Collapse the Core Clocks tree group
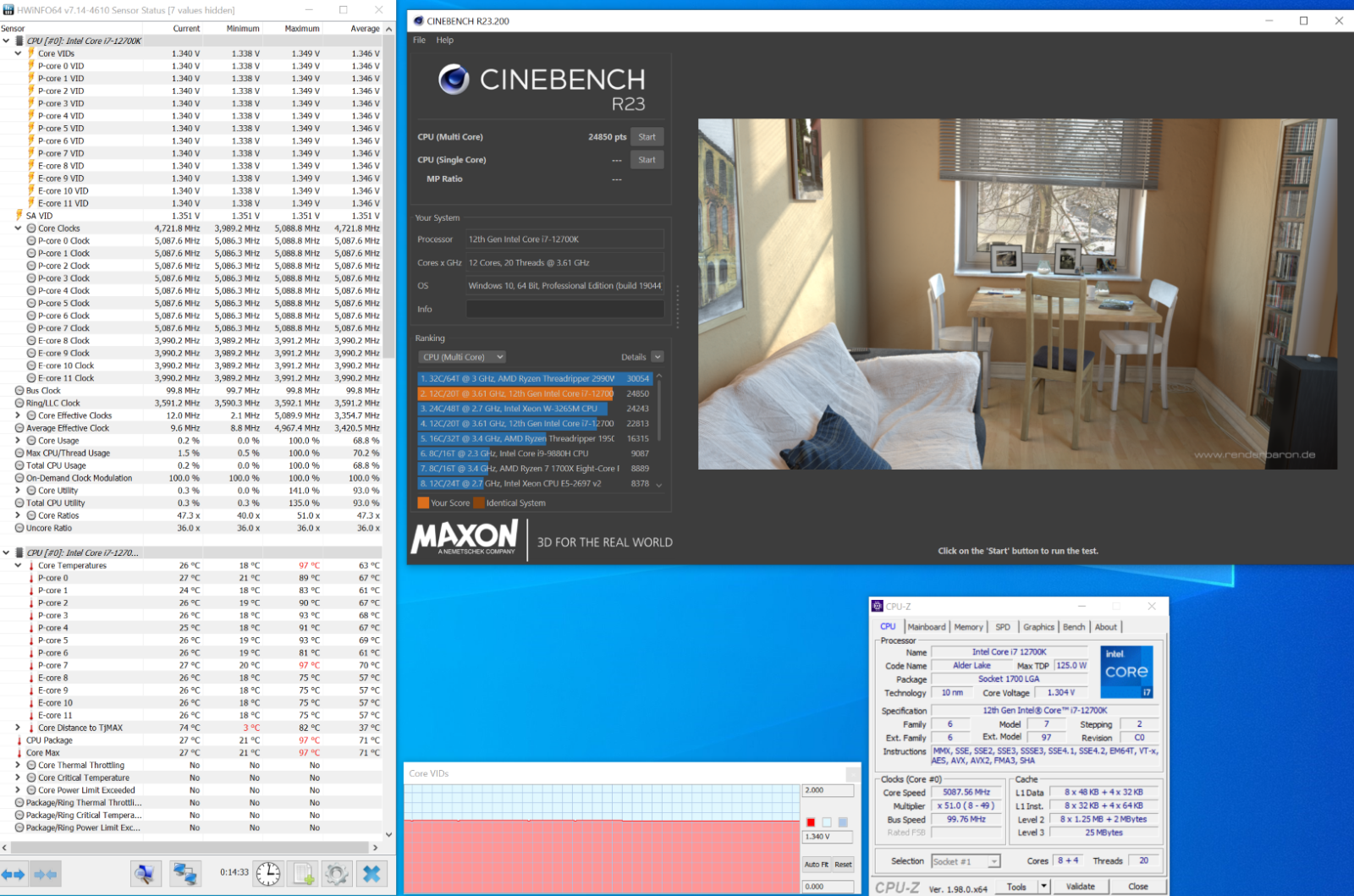Screen dimensions: 1354x896 point(19,228)
